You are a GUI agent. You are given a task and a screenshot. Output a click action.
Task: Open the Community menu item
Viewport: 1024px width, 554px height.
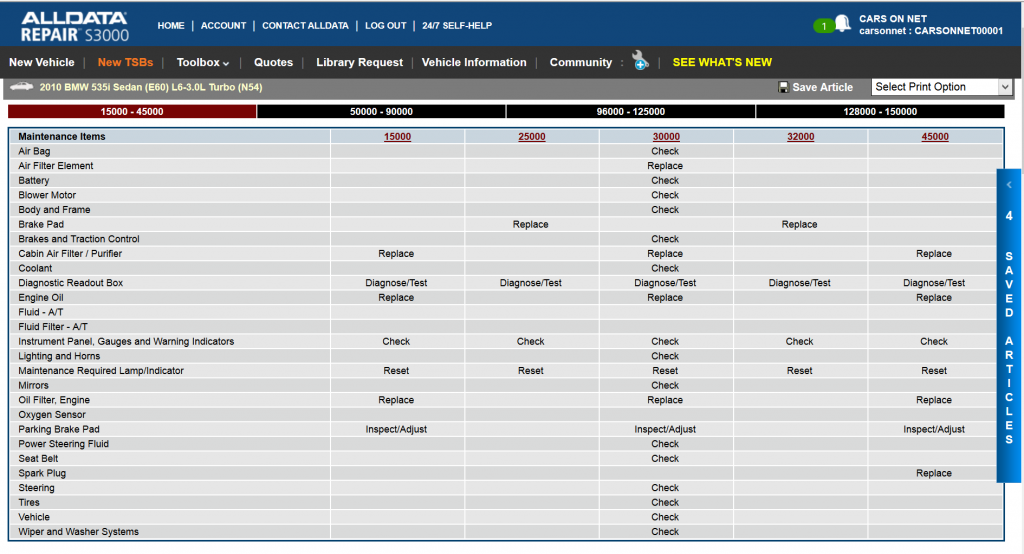(x=581, y=63)
